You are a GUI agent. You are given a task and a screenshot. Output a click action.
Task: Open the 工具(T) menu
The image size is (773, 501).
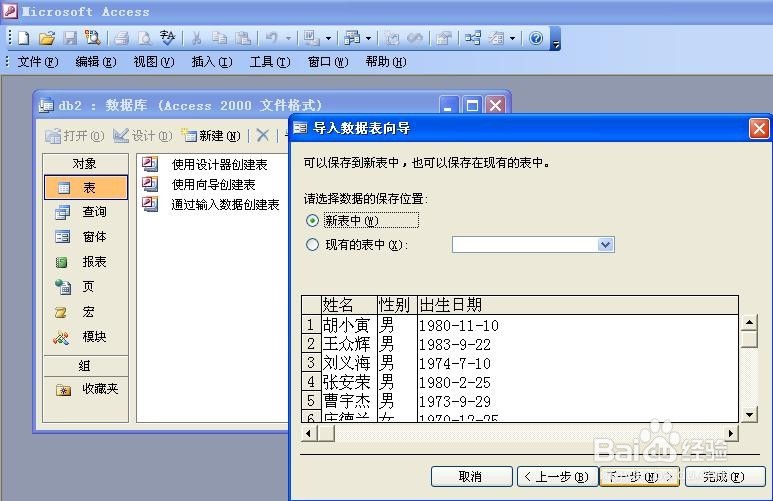pyautogui.click(x=270, y=62)
